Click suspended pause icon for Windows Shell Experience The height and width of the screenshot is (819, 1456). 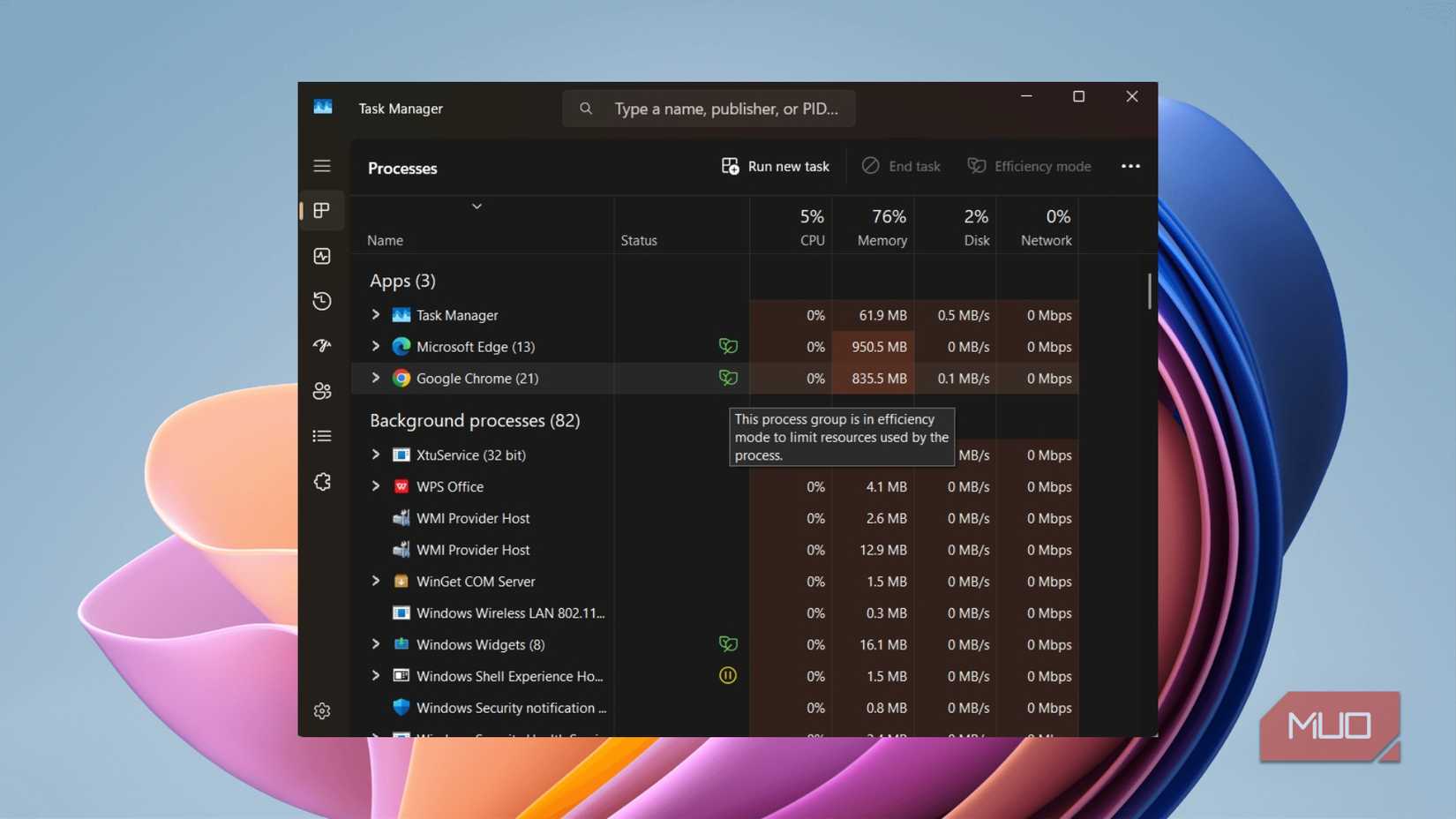point(728,676)
